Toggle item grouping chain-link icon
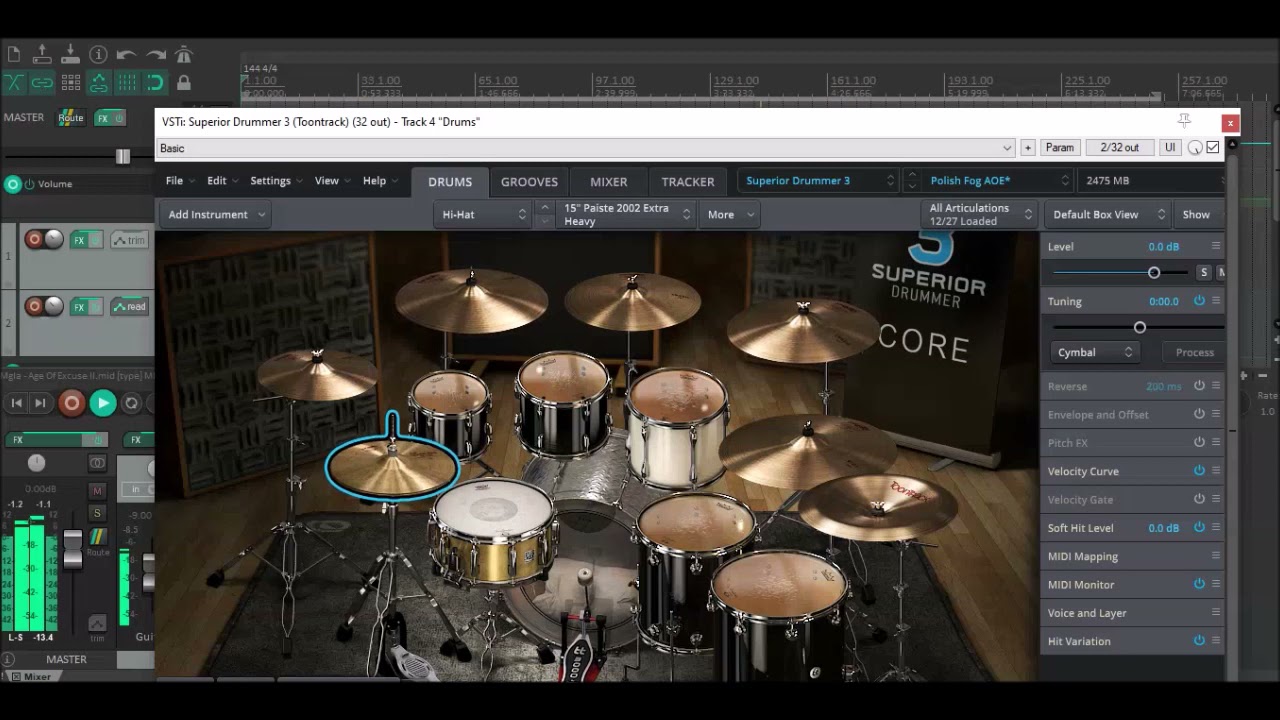 tap(42, 83)
